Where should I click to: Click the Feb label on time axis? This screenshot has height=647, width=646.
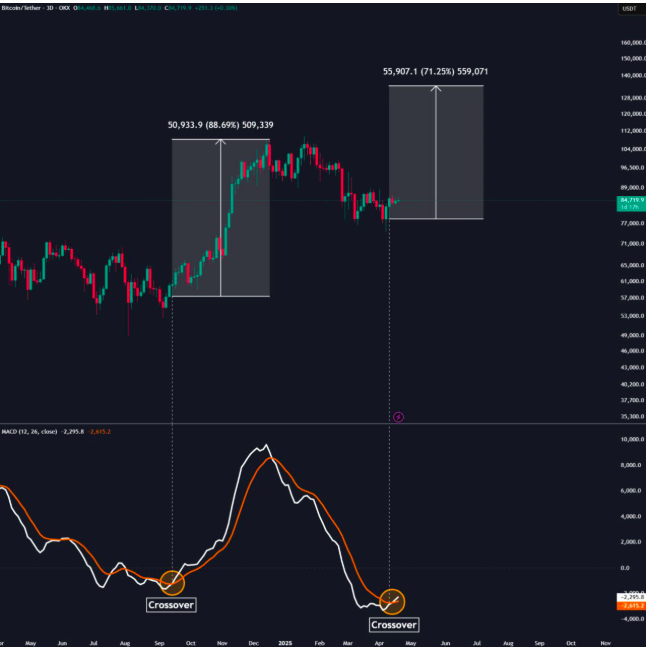[x=319, y=643]
